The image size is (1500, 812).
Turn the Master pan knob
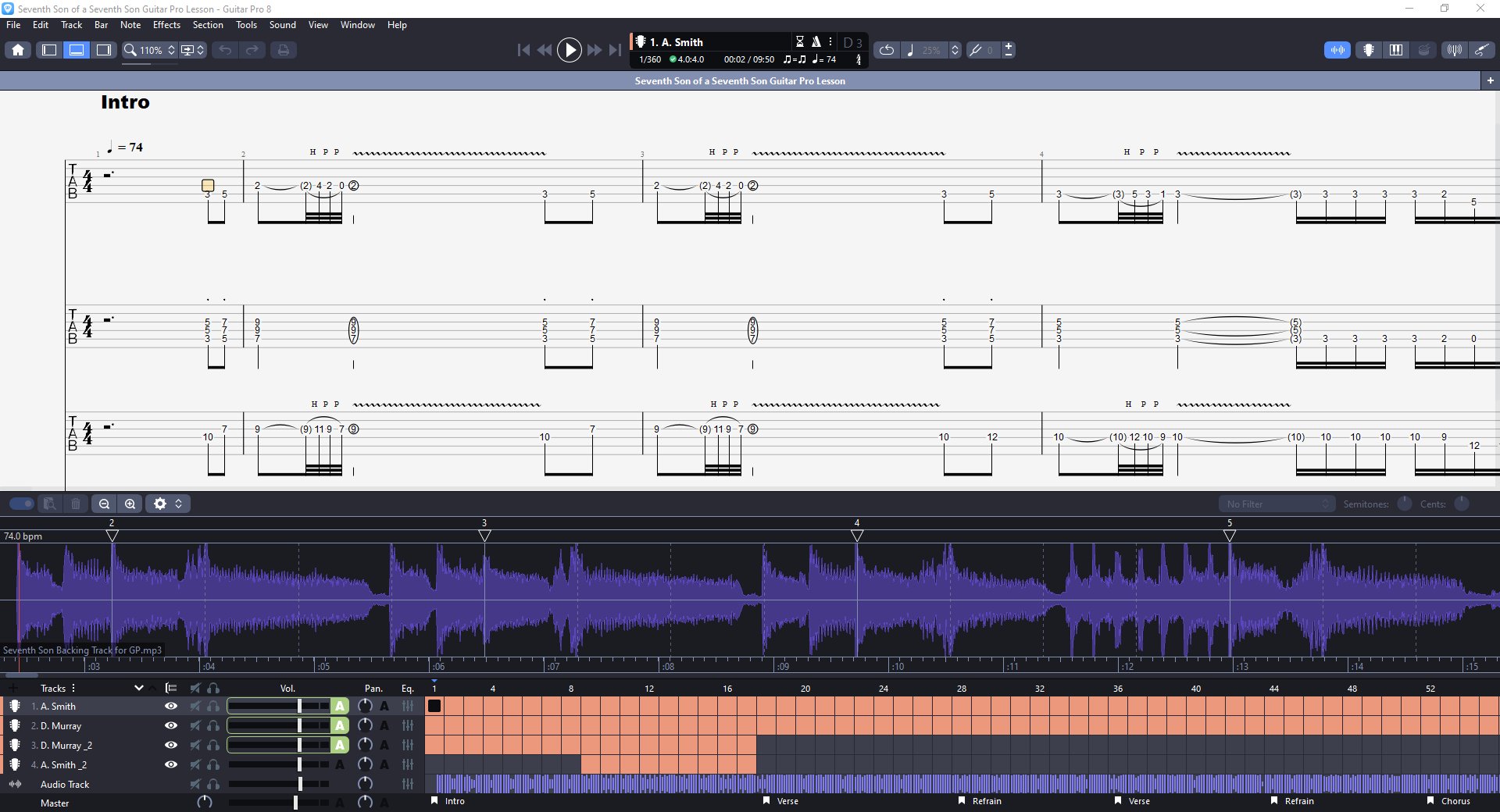[x=365, y=802]
